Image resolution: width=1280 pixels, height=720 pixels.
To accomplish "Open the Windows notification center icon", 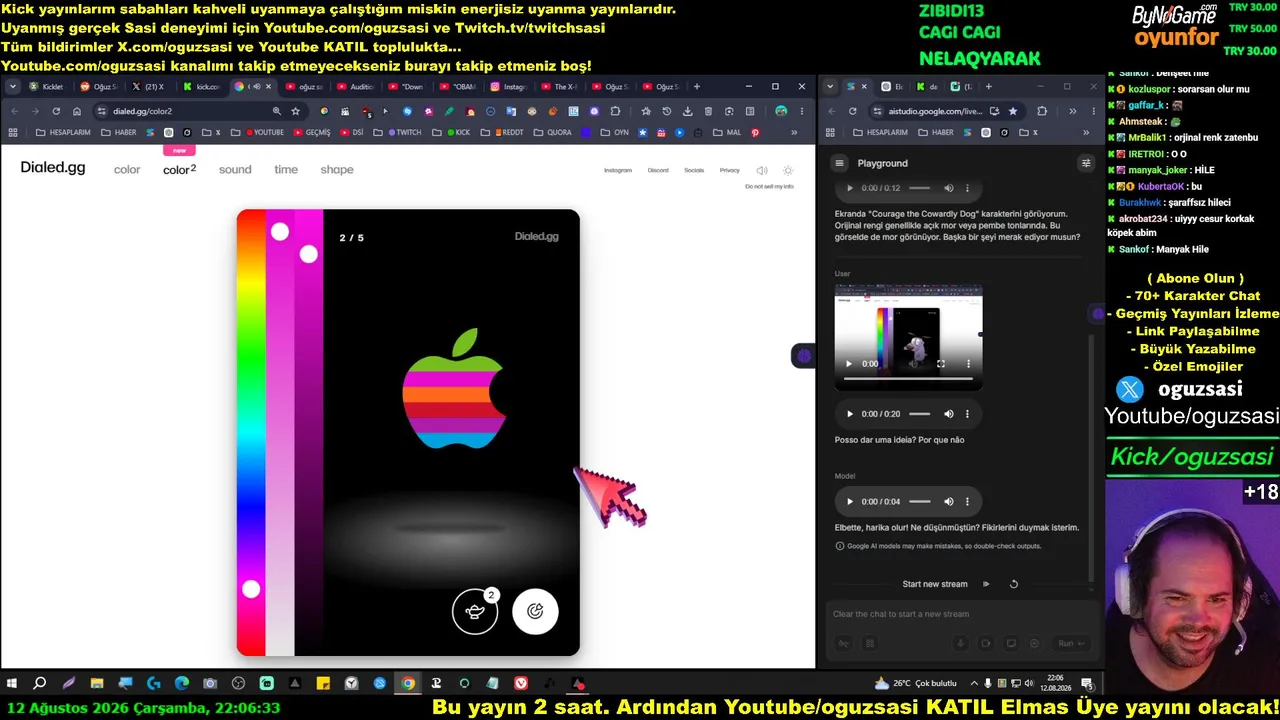I will 1087,684.
